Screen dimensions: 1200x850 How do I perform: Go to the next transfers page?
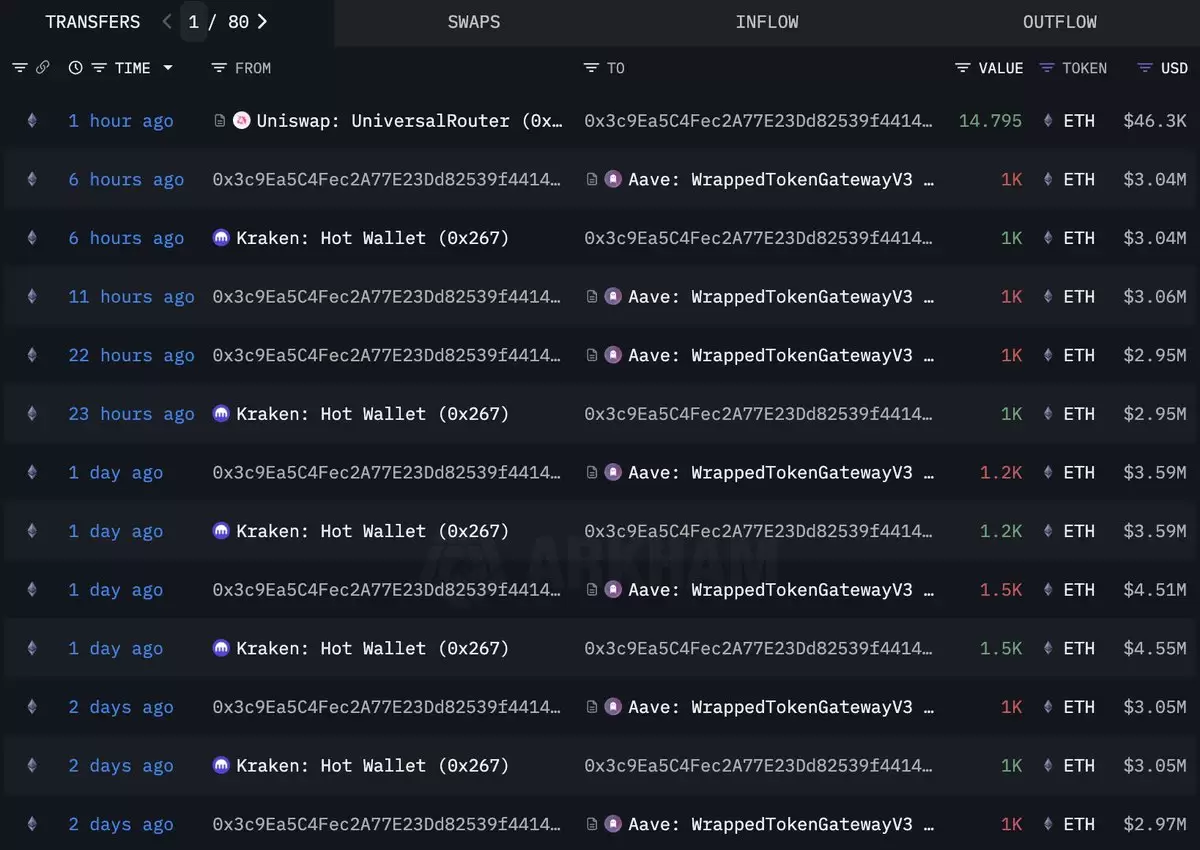coord(262,21)
